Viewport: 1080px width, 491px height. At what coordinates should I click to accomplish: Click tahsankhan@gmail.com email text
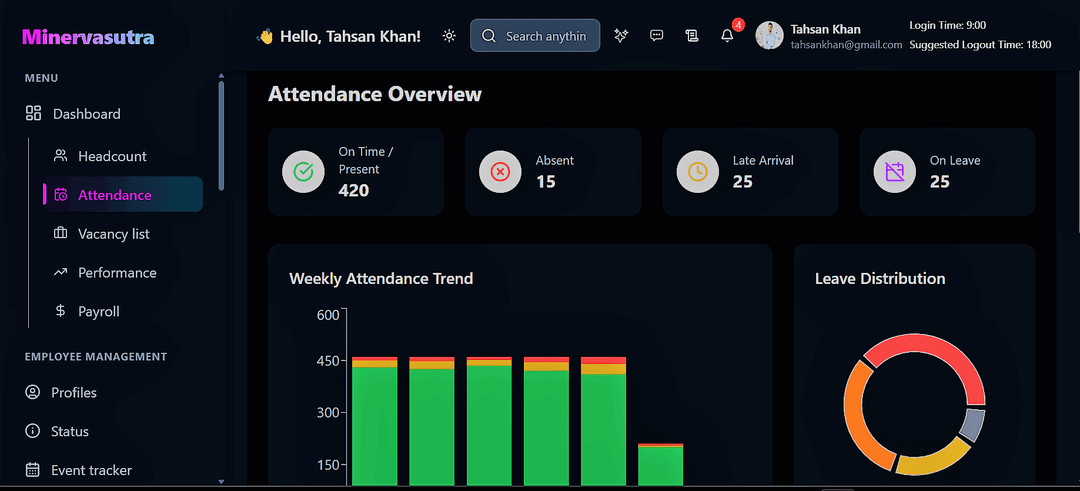846,45
